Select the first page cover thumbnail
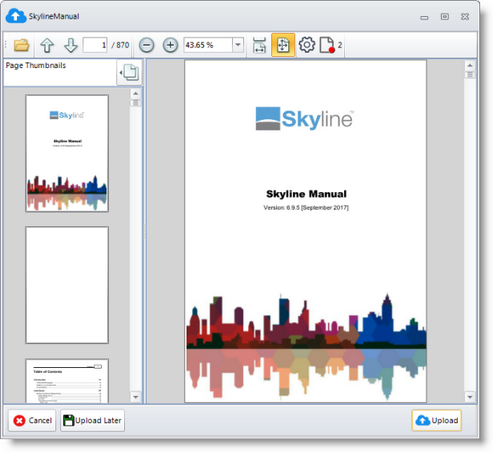This screenshot has height=452, width=493. coord(67,153)
